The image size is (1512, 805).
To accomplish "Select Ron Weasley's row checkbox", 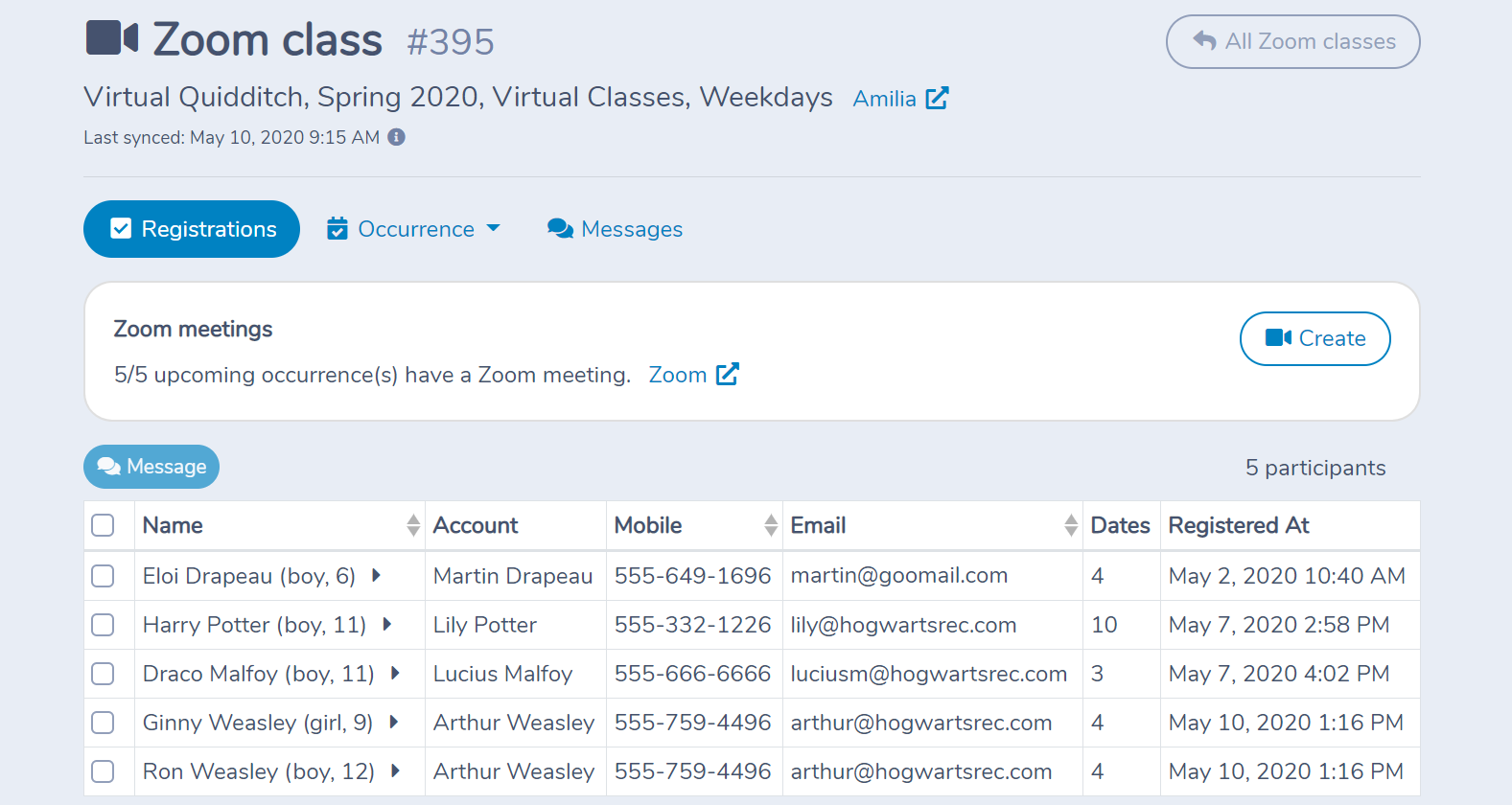I will tap(103, 771).
